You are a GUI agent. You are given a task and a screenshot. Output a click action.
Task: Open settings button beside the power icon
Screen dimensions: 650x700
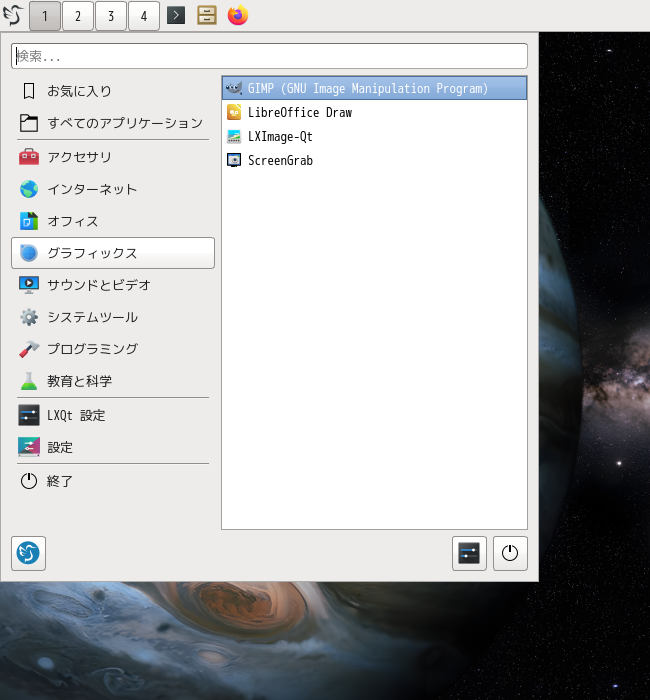(x=469, y=553)
